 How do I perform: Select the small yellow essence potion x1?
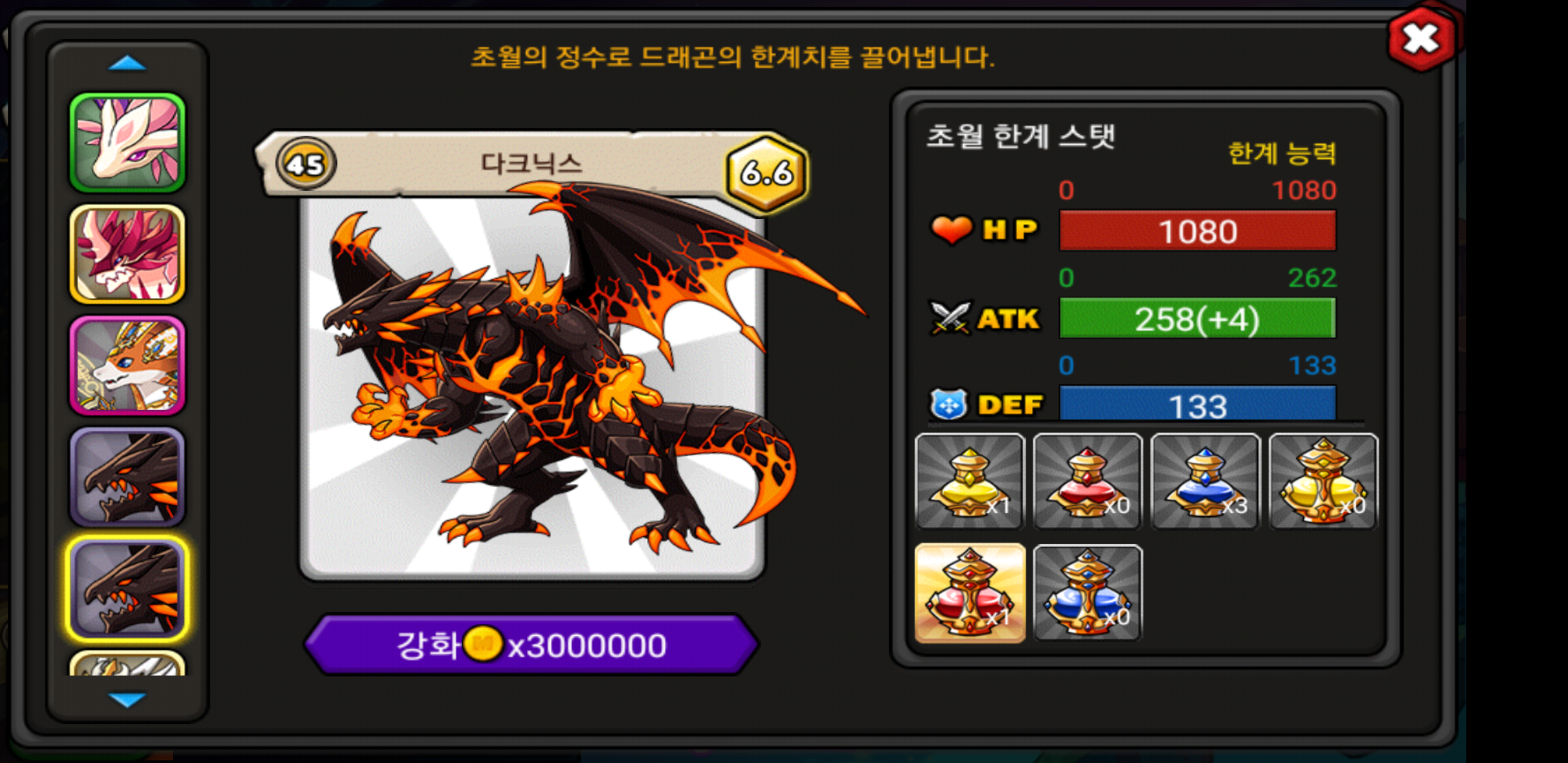(969, 481)
